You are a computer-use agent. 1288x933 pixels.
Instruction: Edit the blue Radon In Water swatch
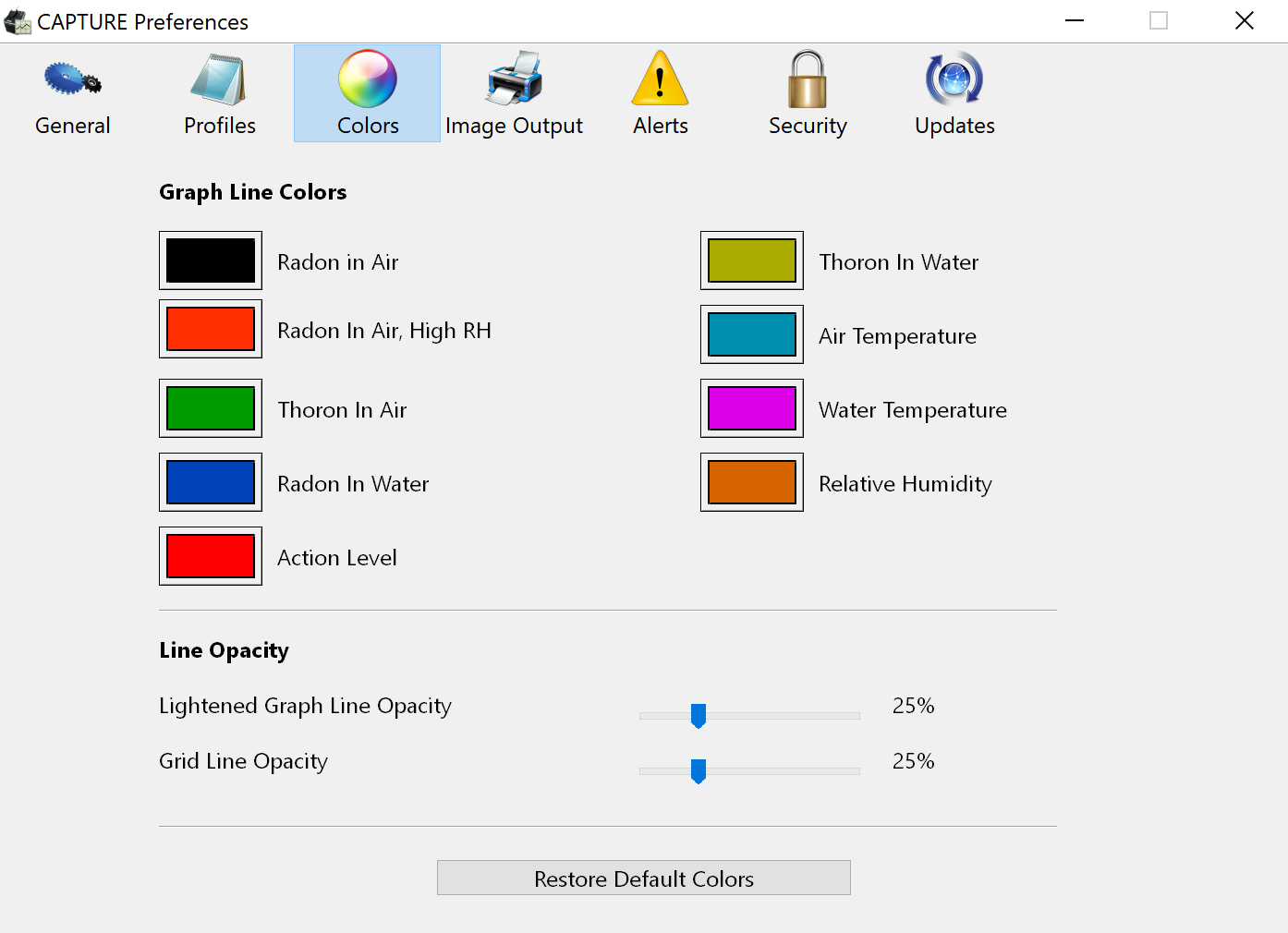[x=211, y=482]
